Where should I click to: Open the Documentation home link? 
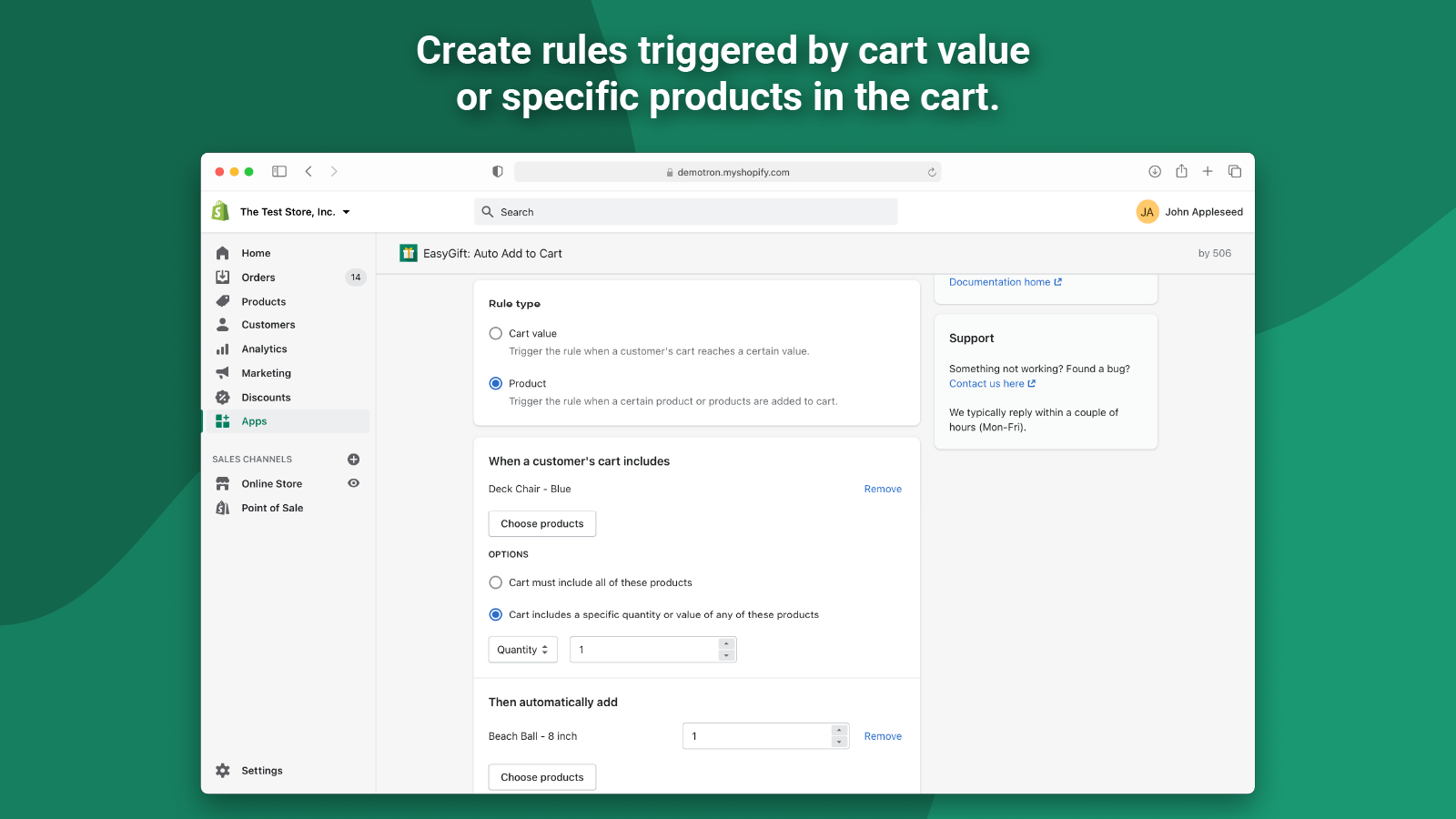(1006, 282)
